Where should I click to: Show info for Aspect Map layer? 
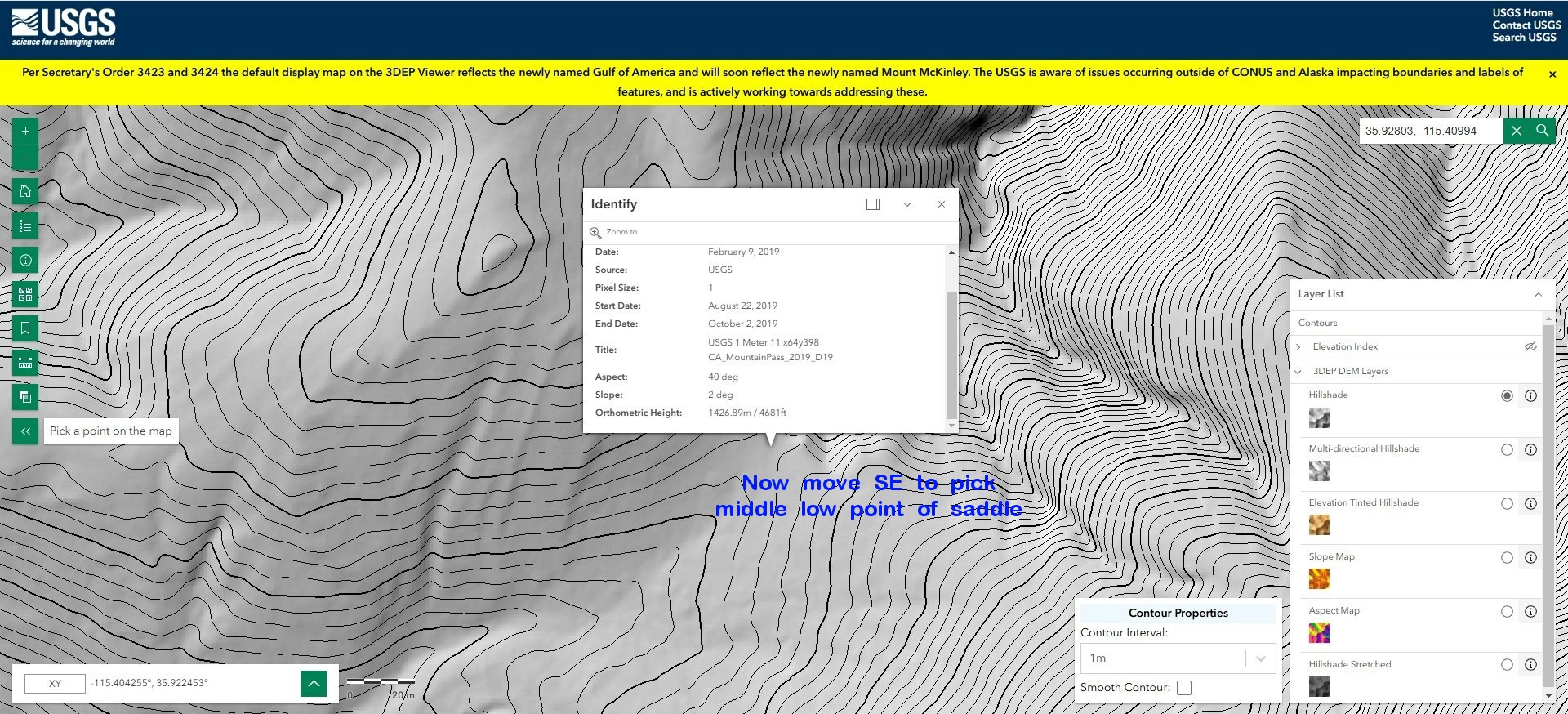tap(1531, 612)
